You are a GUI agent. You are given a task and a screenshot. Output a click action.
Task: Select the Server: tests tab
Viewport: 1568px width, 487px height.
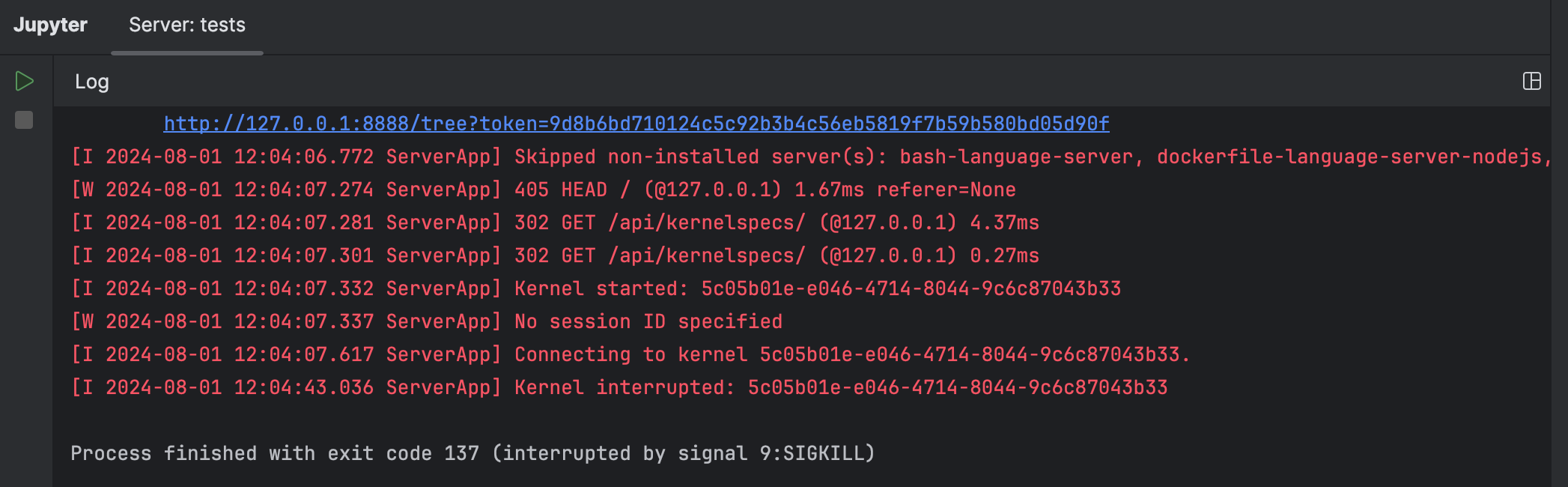(x=187, y=25)
